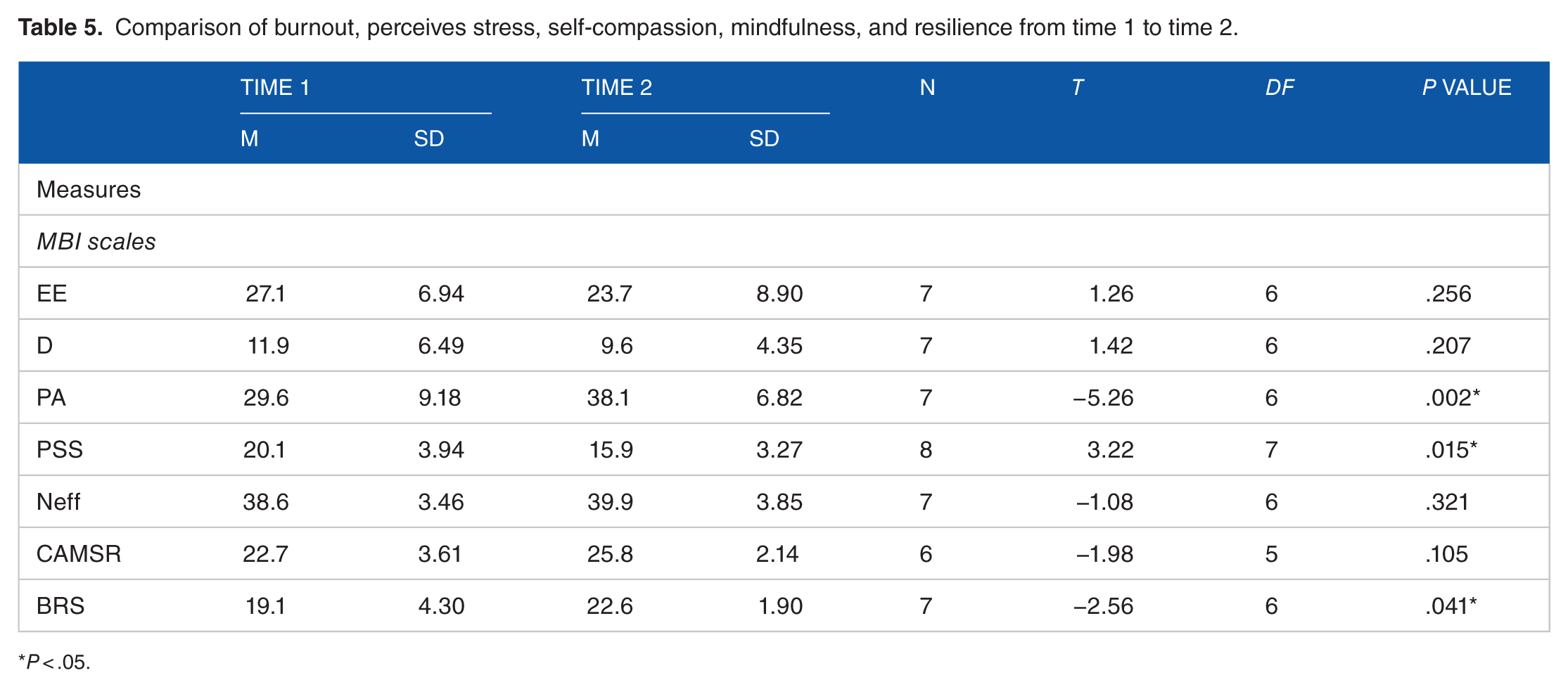Click the PA row label
The height and width of the screenshot is (687, 1568).
(x=51, y=397)
